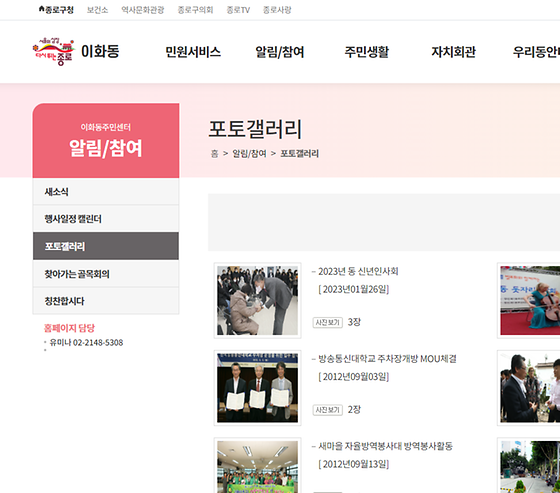This screenshot has width=560, height=493.
Task: Click the 포토갤러리 breadcrumb link
Action: pyautogui.click(x=299, y=154)
